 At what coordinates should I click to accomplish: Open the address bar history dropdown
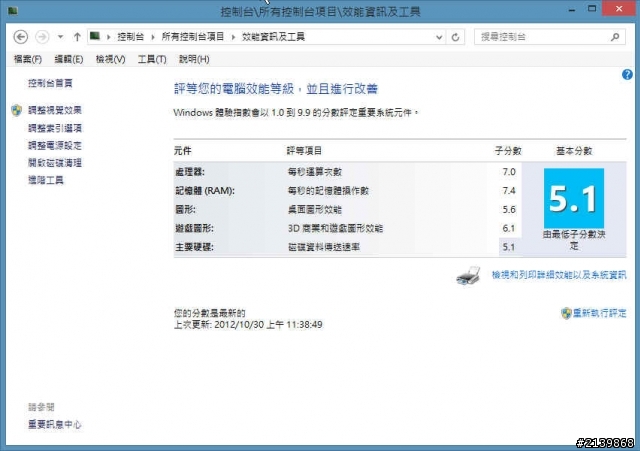[x=439, y=37]
